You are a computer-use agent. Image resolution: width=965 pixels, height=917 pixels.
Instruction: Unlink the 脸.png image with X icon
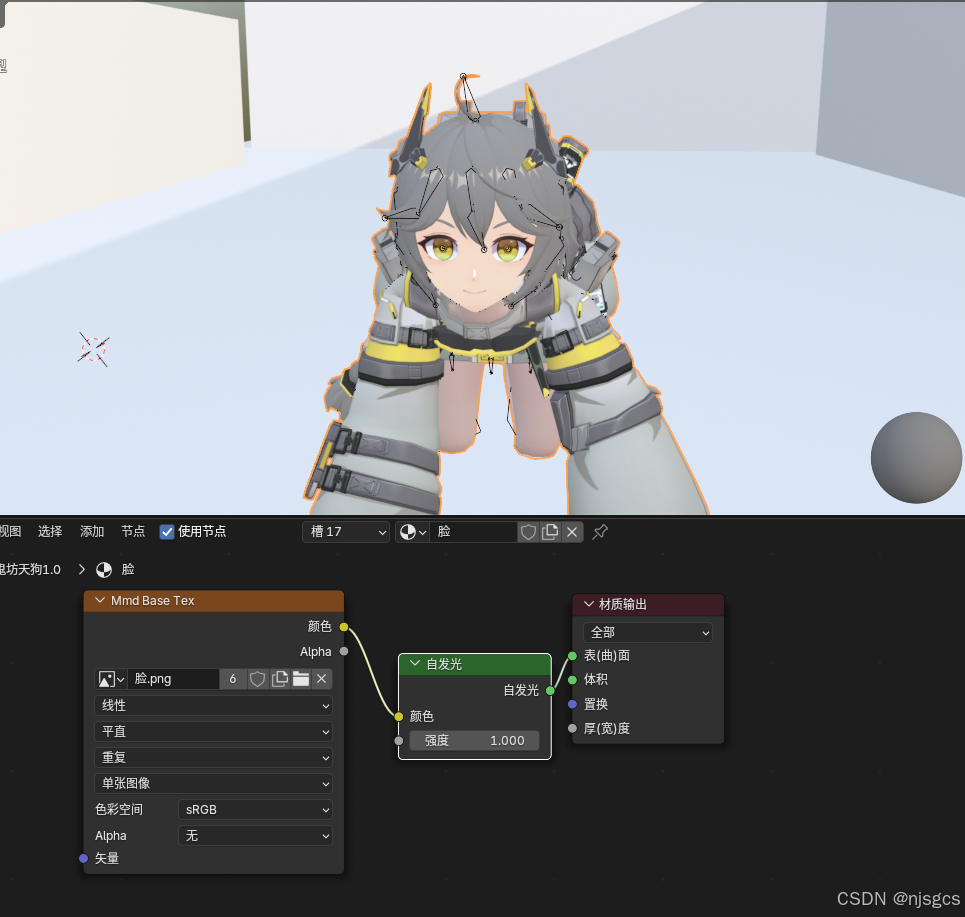pyautogui.click(x=321, y=679)
